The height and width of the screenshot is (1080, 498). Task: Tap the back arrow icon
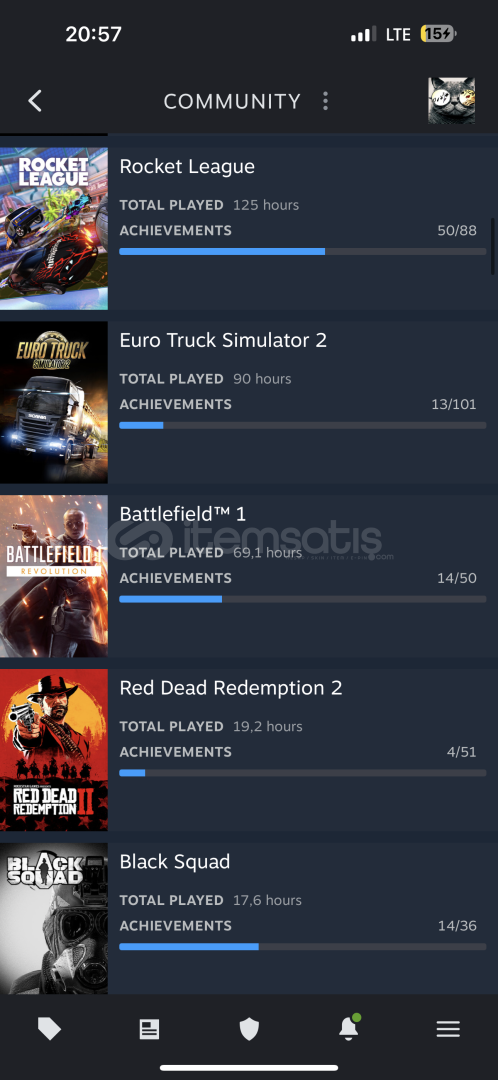point(35,101)
